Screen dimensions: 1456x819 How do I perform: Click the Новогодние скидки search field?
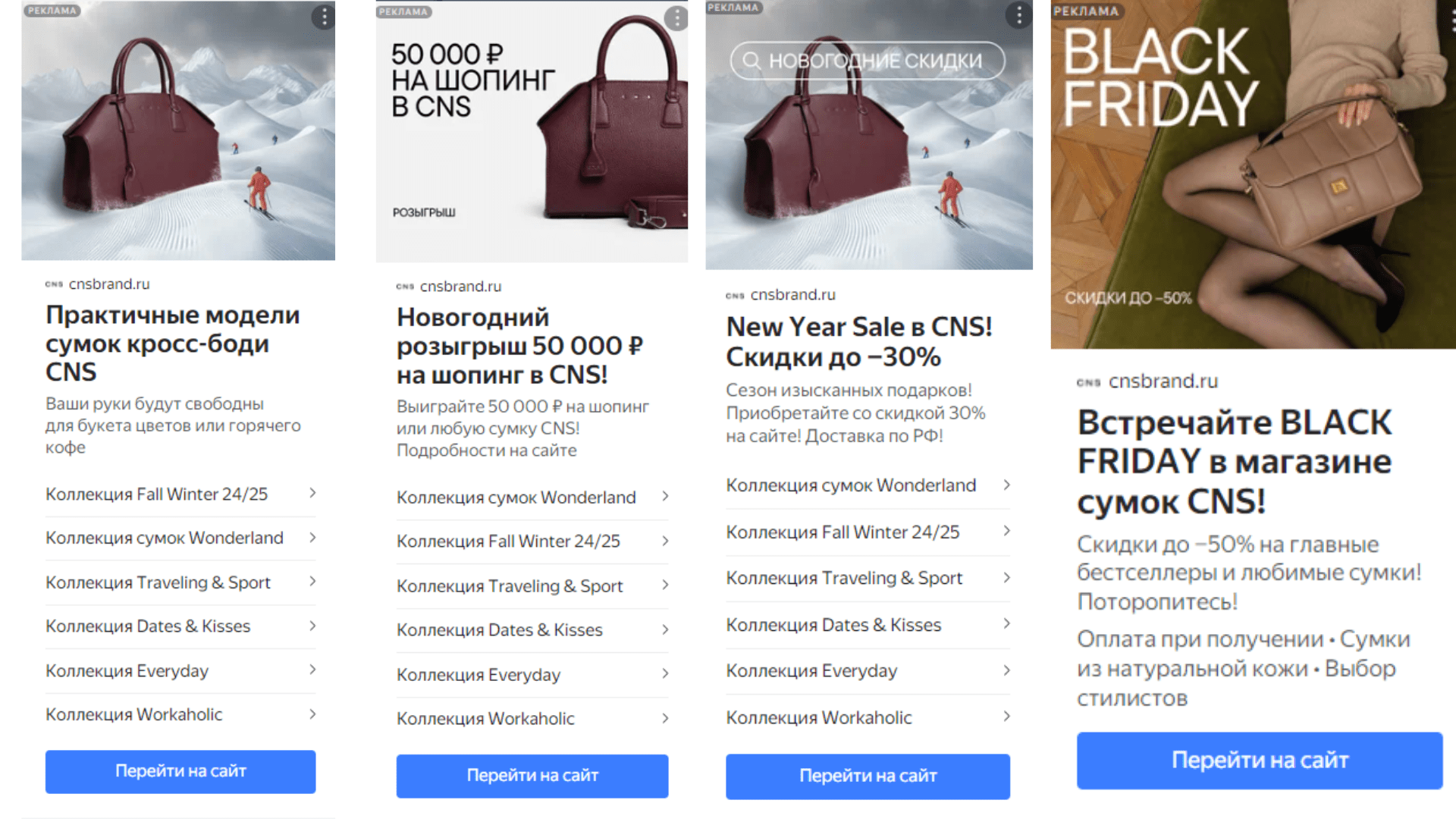[x=875, y=61]
